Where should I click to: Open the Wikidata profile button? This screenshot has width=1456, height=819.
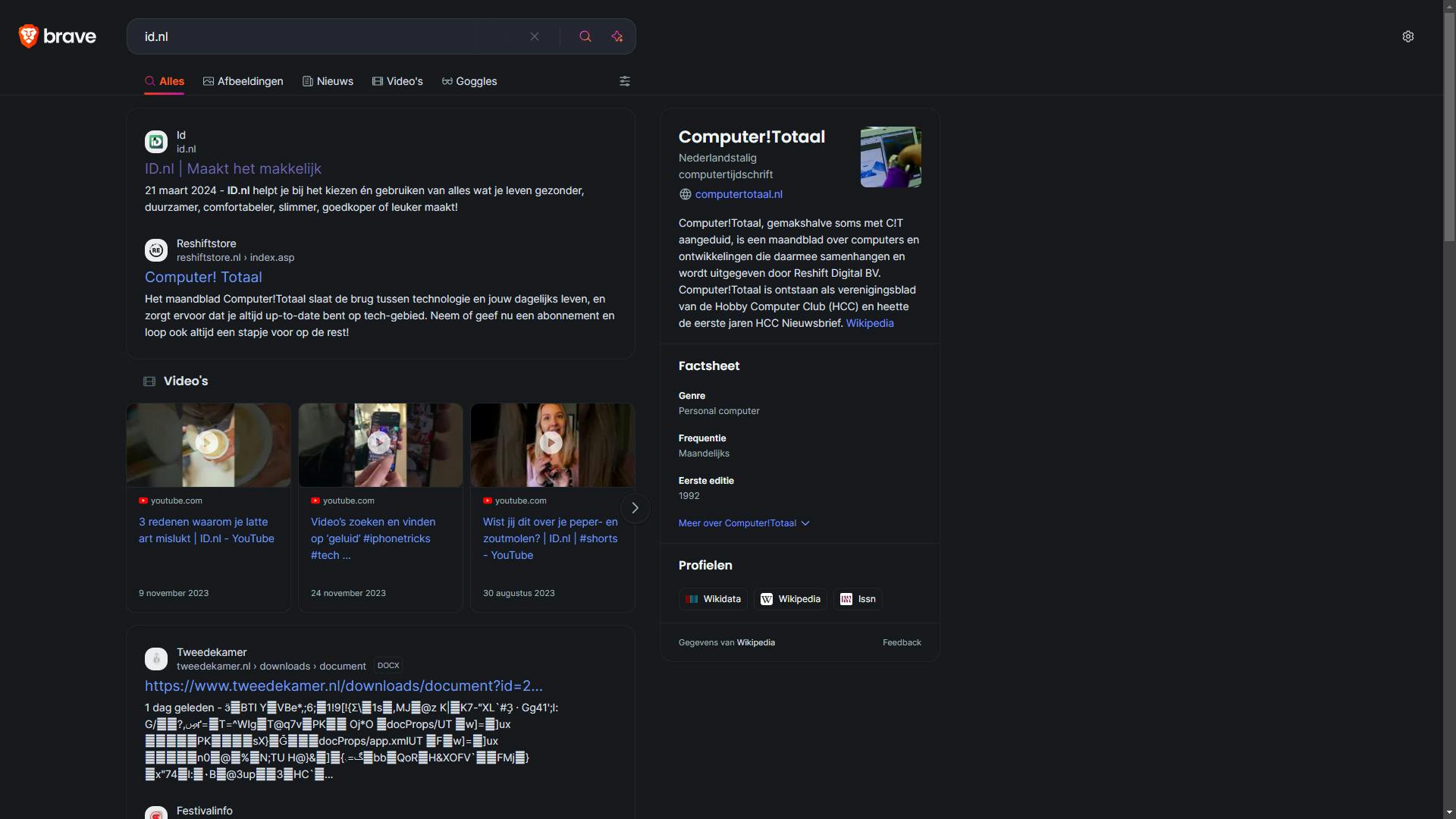point(713,598)
